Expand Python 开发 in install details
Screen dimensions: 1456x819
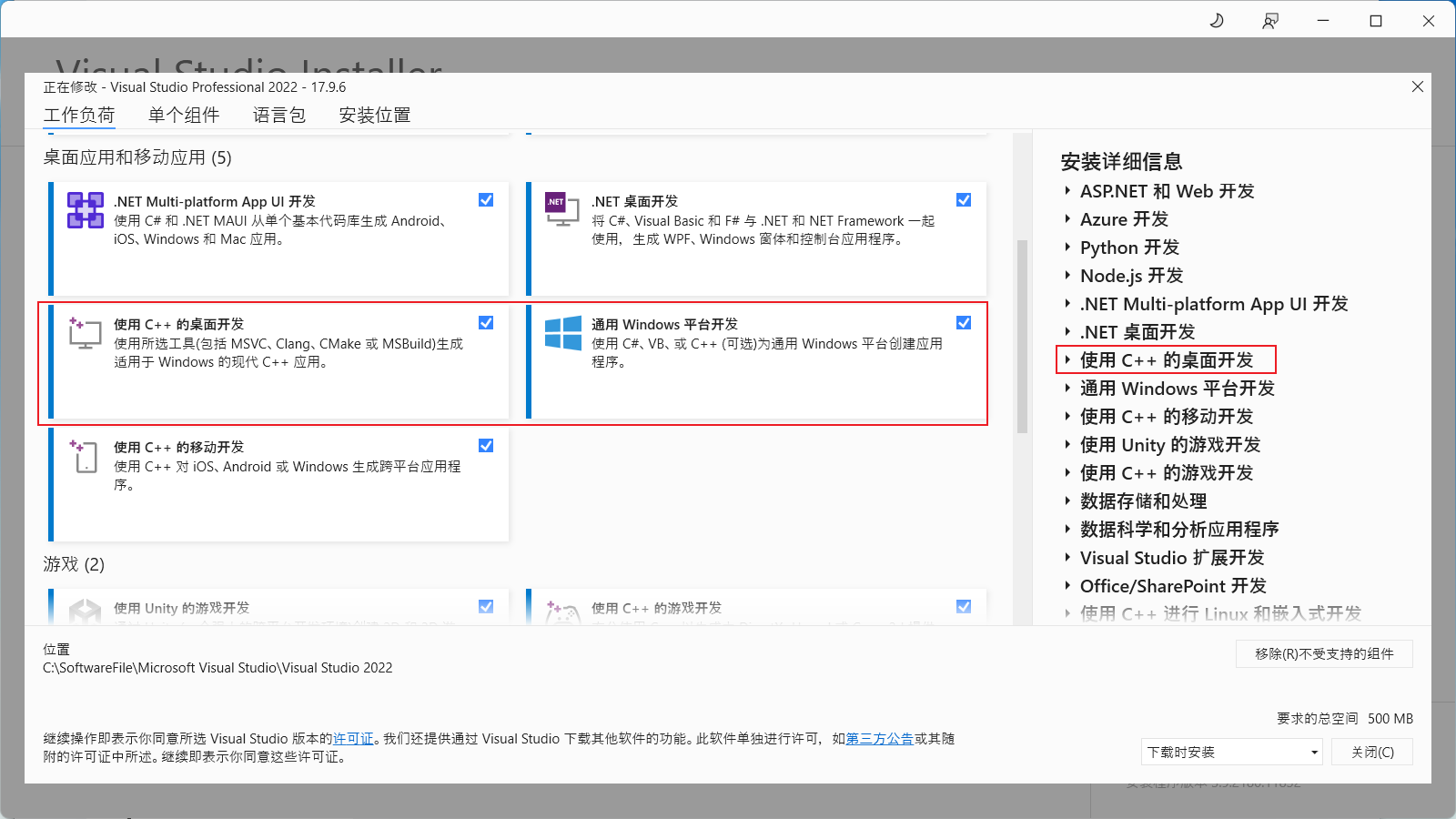[1067, 248]
